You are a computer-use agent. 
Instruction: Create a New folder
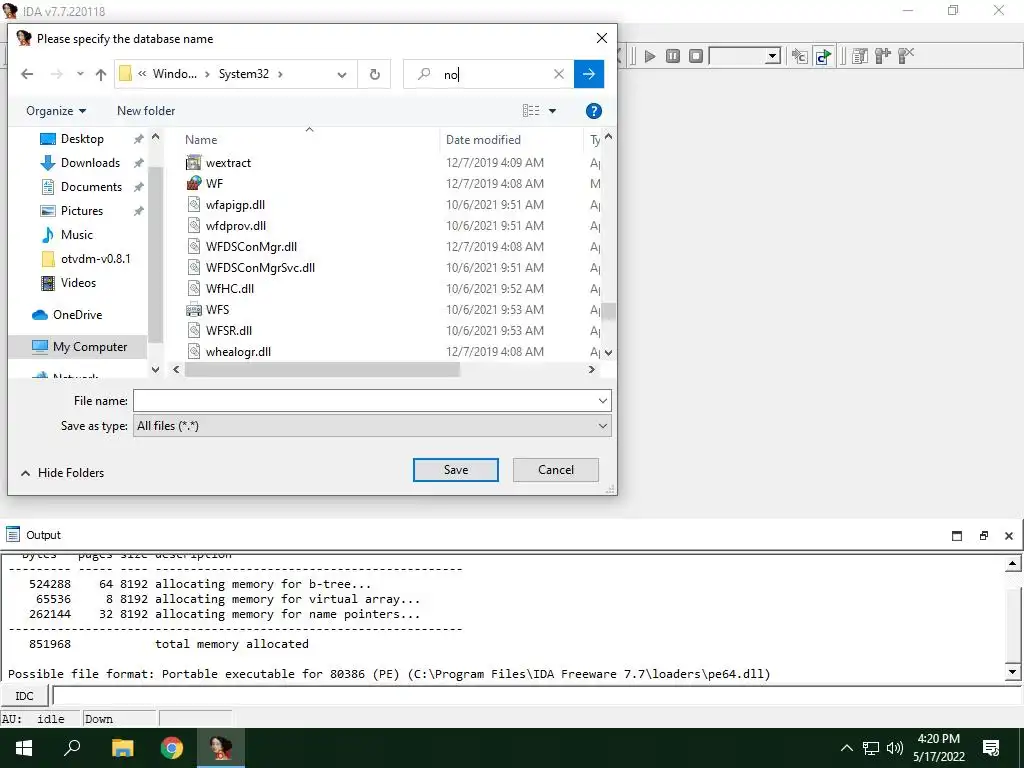[146, 111]
